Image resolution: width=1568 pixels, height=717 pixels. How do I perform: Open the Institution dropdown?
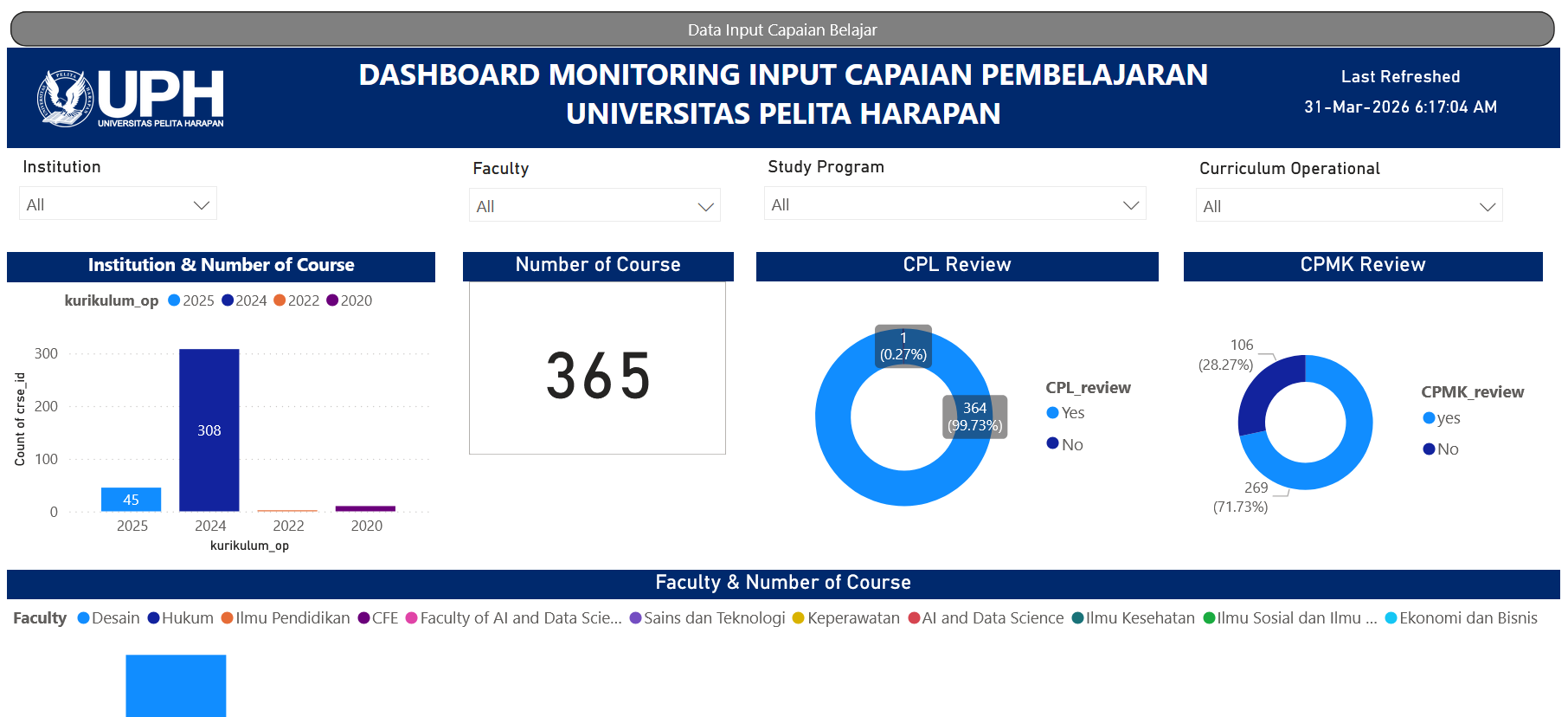(118, 204)
